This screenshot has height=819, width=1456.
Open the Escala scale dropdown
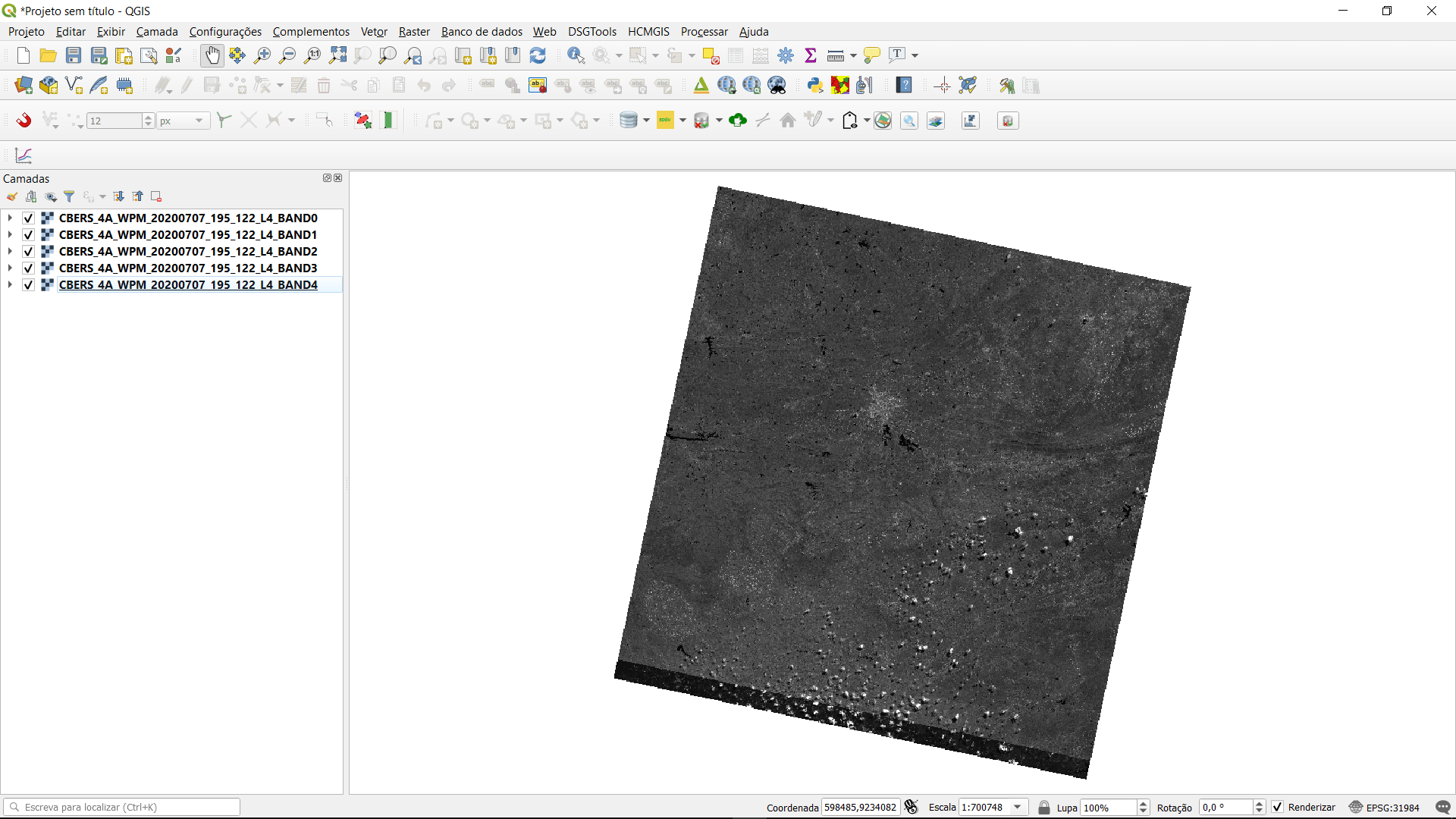point(1018,807)
